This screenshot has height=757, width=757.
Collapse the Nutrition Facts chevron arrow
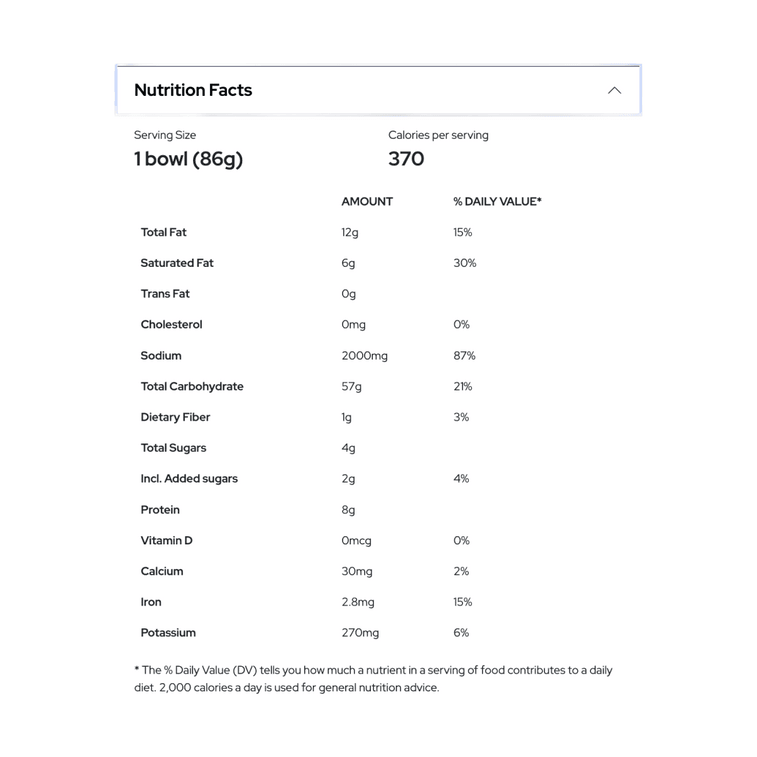[x=614, y=90]
